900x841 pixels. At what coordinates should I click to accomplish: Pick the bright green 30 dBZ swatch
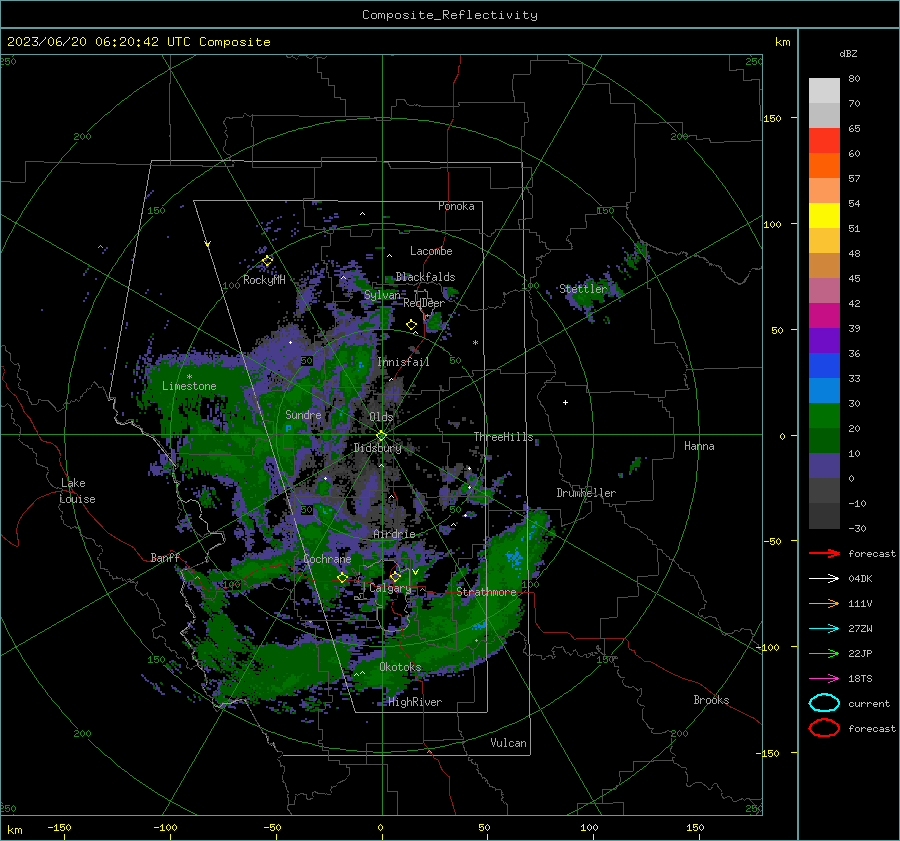824,416
